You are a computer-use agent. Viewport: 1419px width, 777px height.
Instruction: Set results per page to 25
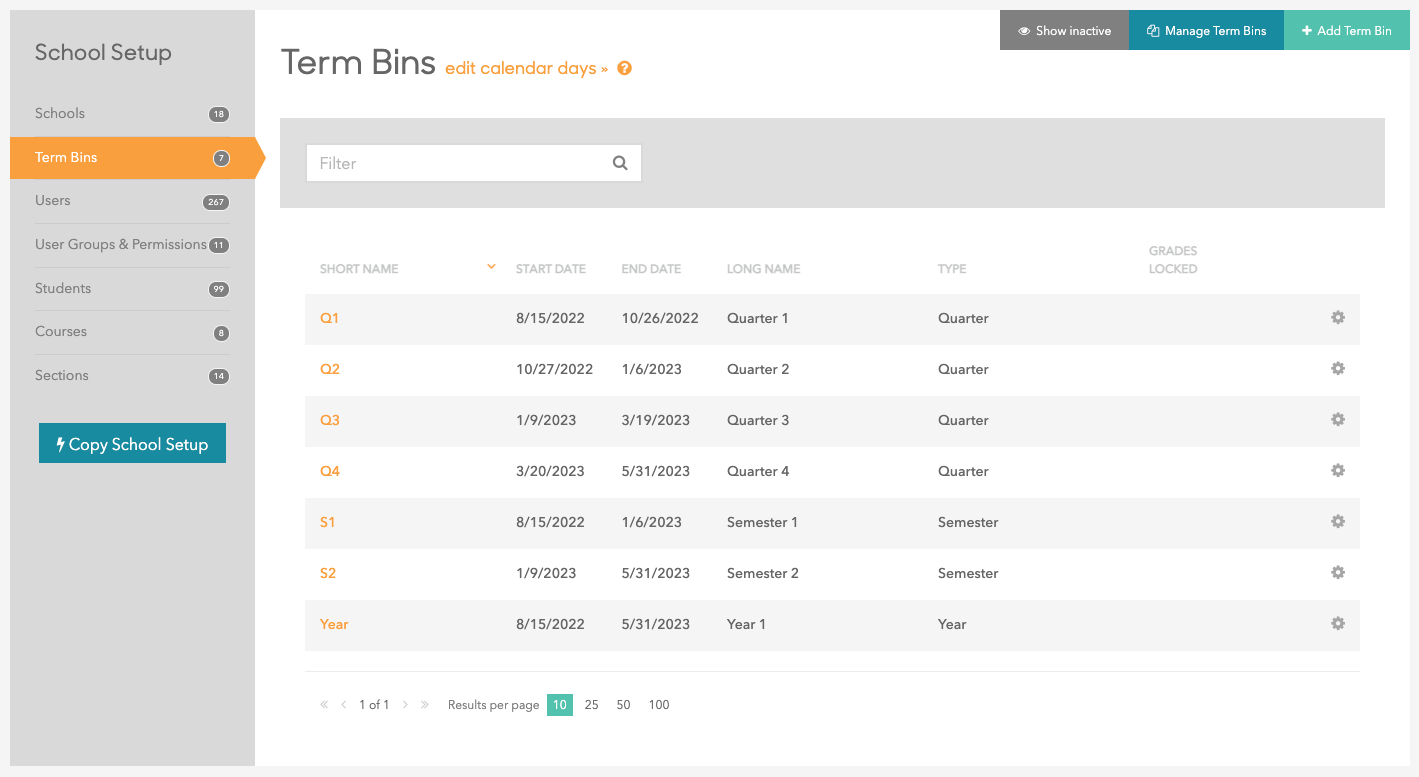tap(591, 704)
